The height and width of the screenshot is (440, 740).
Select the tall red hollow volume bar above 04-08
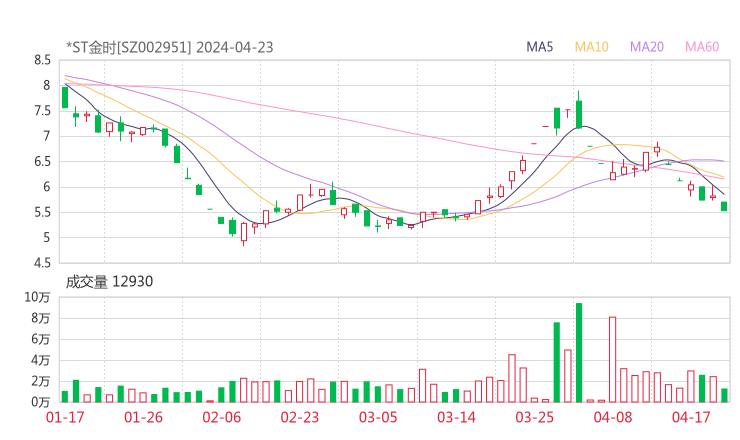pos(613,359)
